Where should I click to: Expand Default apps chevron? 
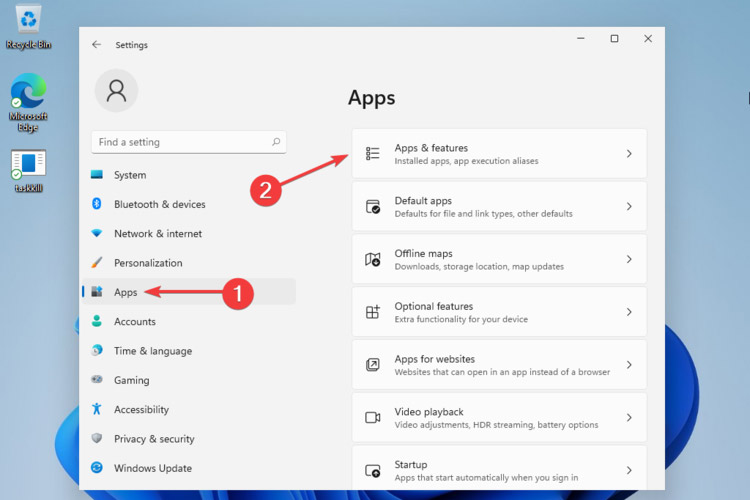pyautogui.click(x=629, y=206)
